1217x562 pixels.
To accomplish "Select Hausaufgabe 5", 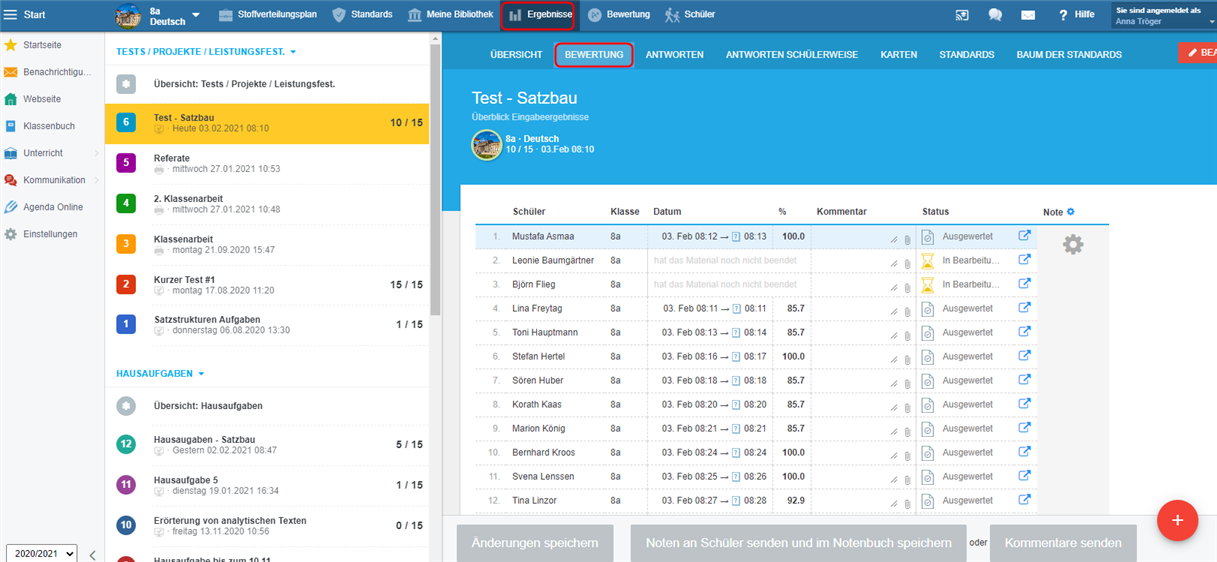I will [x=267, y=485].
